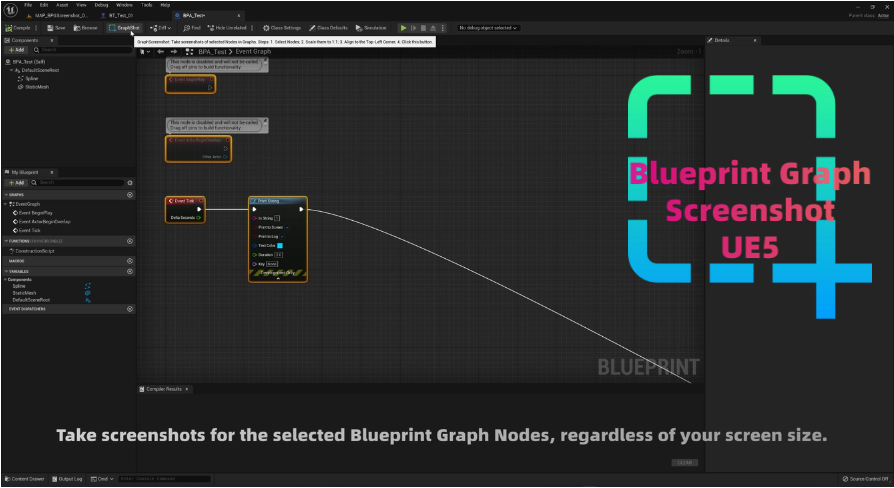Start play with the green Play button
This screenshot has height=488, width=894.
tap(403, 28)
